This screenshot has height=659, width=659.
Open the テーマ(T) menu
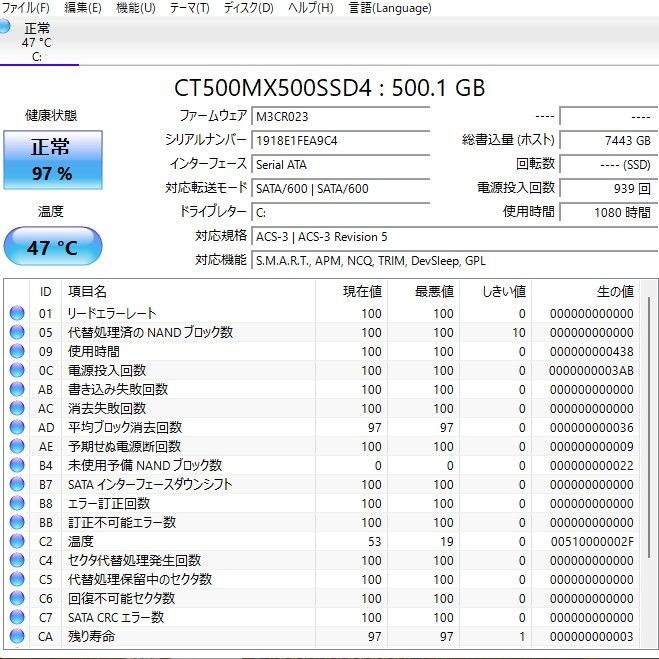pos(189,8)
